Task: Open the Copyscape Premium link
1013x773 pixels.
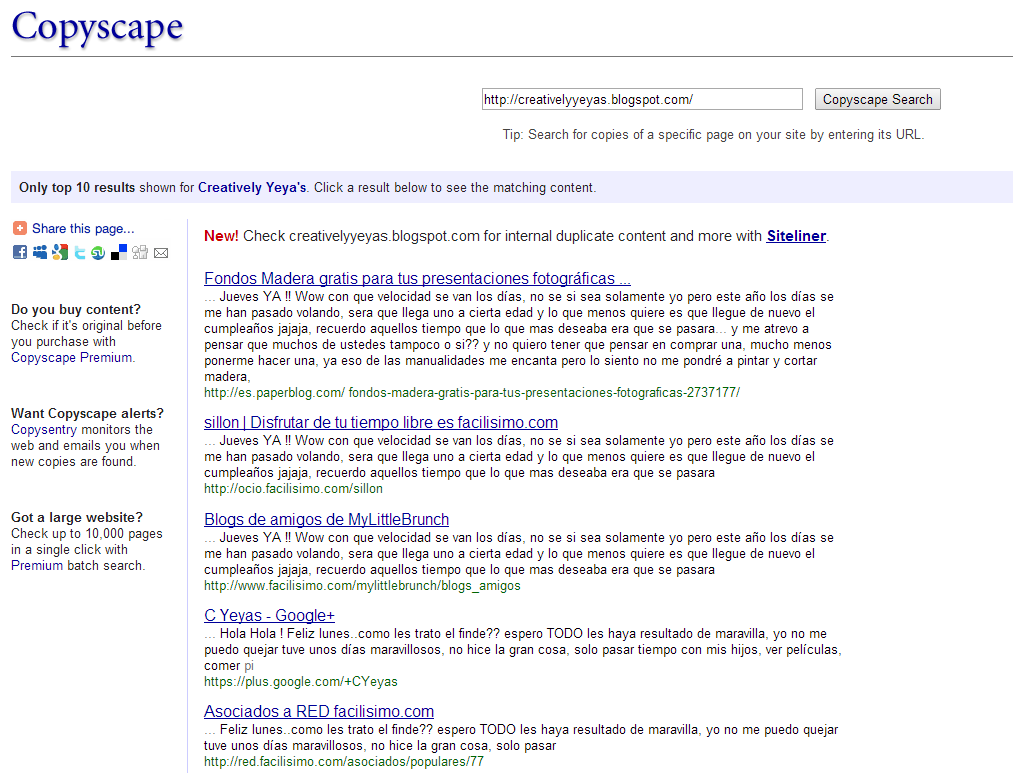Action: [71, 357]
